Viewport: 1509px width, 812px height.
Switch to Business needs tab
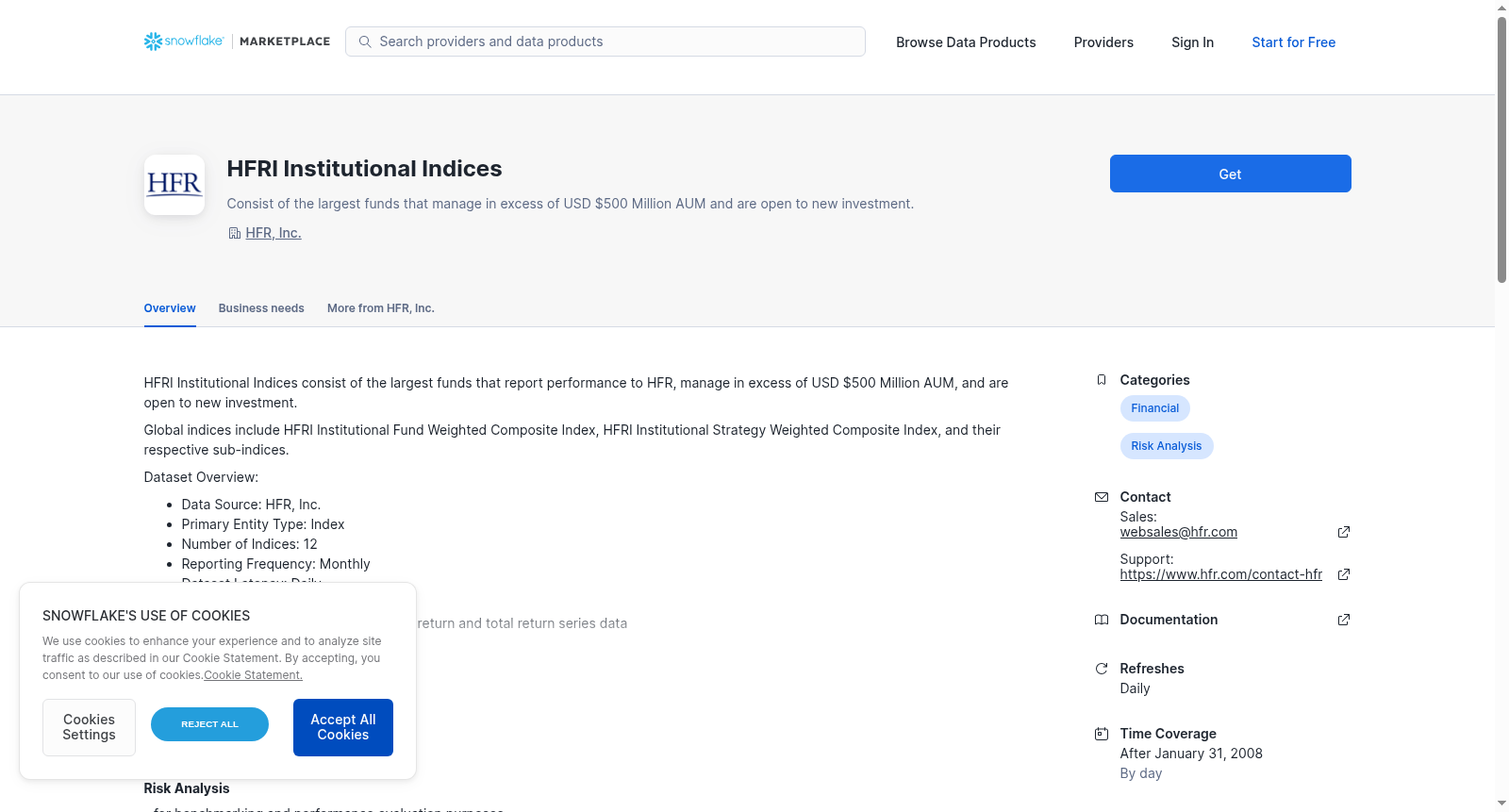click(x=261, y=308)
